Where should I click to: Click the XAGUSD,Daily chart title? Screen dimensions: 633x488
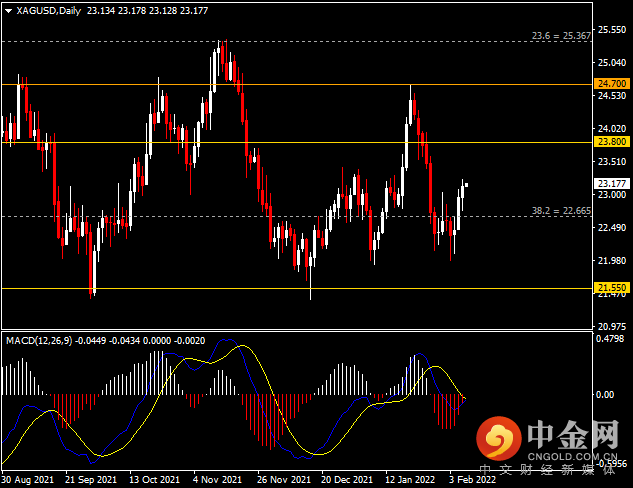[48, 11]
